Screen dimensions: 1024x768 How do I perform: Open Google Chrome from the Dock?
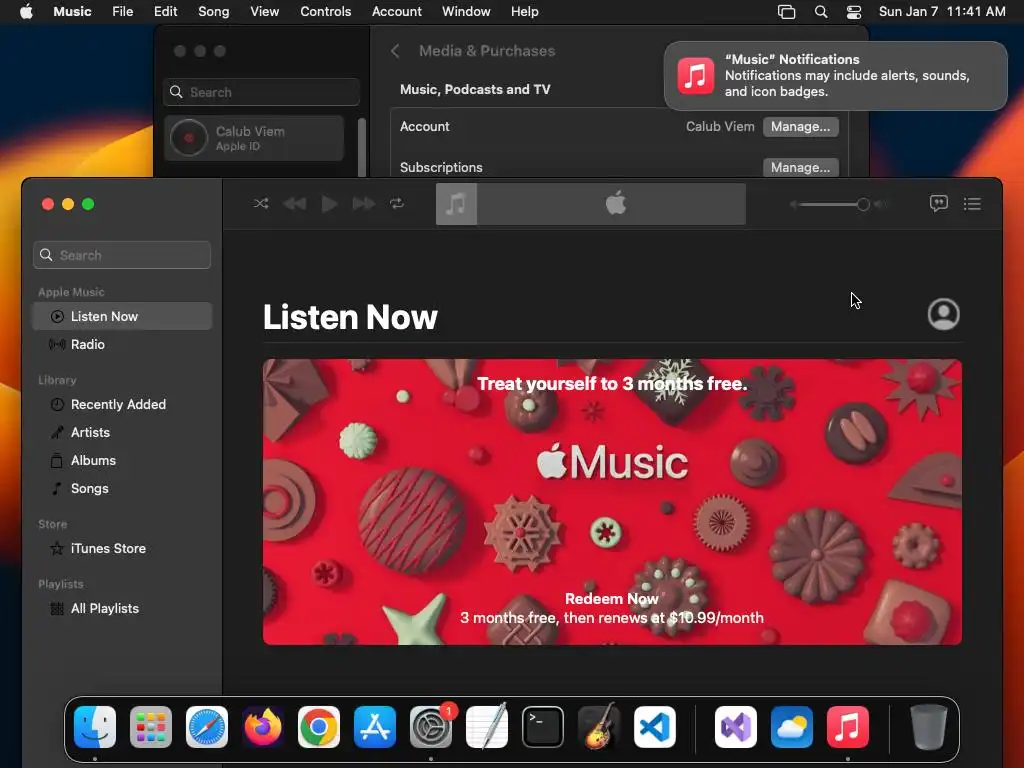tap(319, 727)
